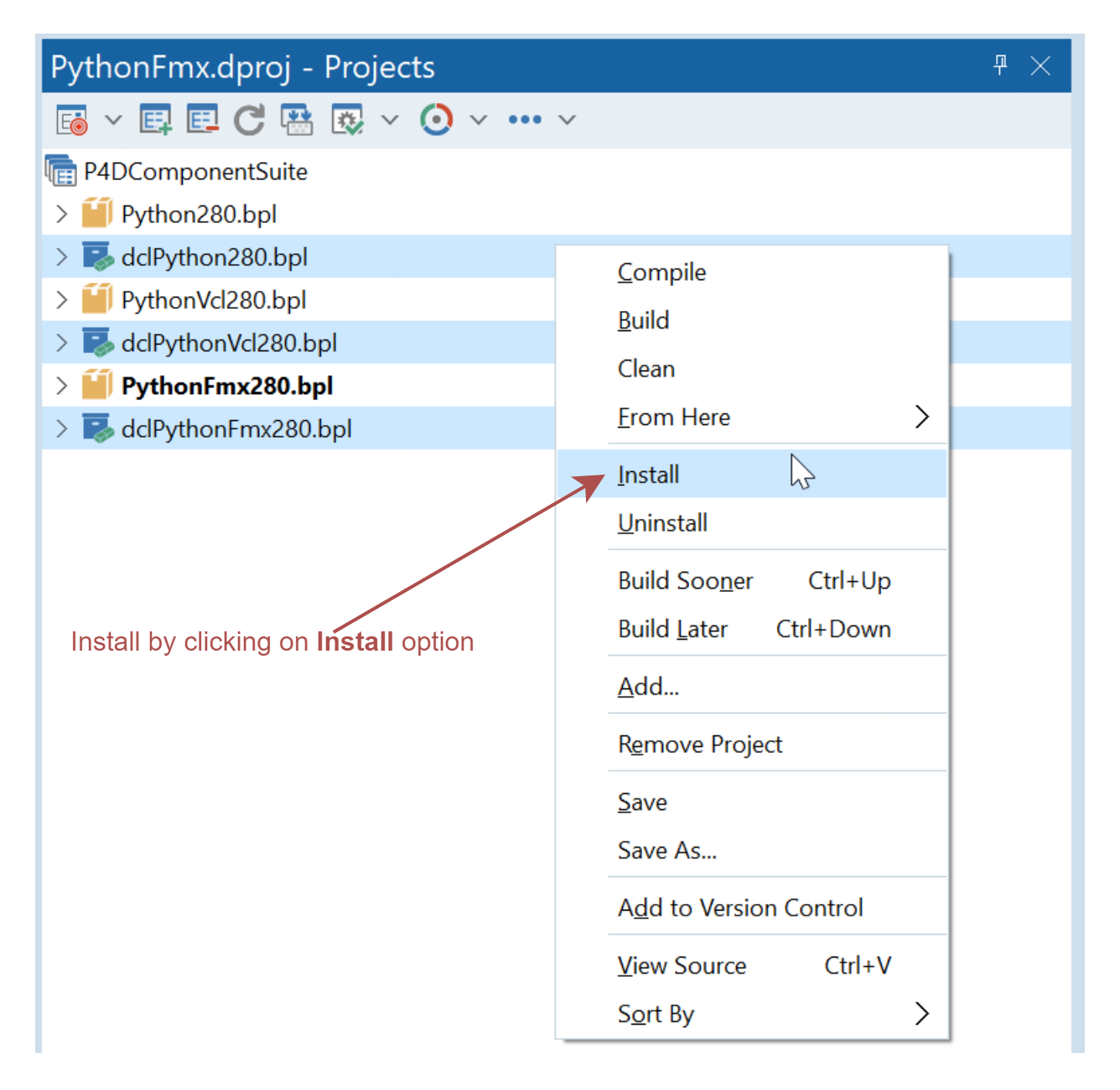Open dropdown beside the build configuration icon
Viewport: 1120px width, 1090px height.
point(390,120)
